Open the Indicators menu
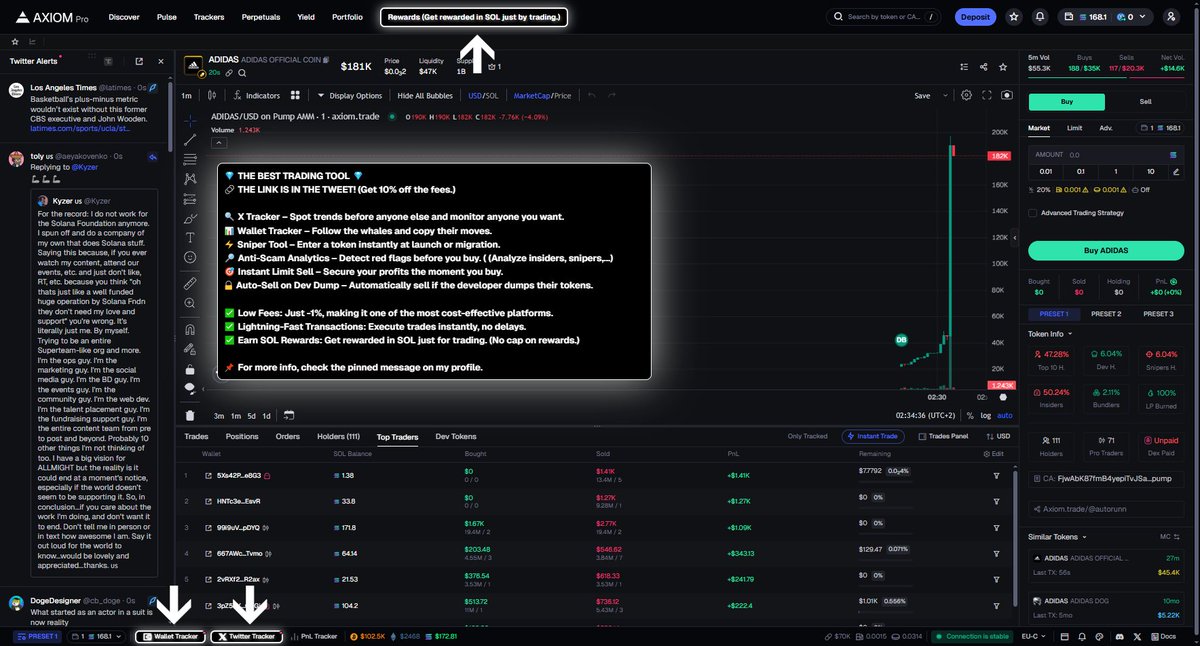Screen dimensions: 1200x646 point(257,95)
